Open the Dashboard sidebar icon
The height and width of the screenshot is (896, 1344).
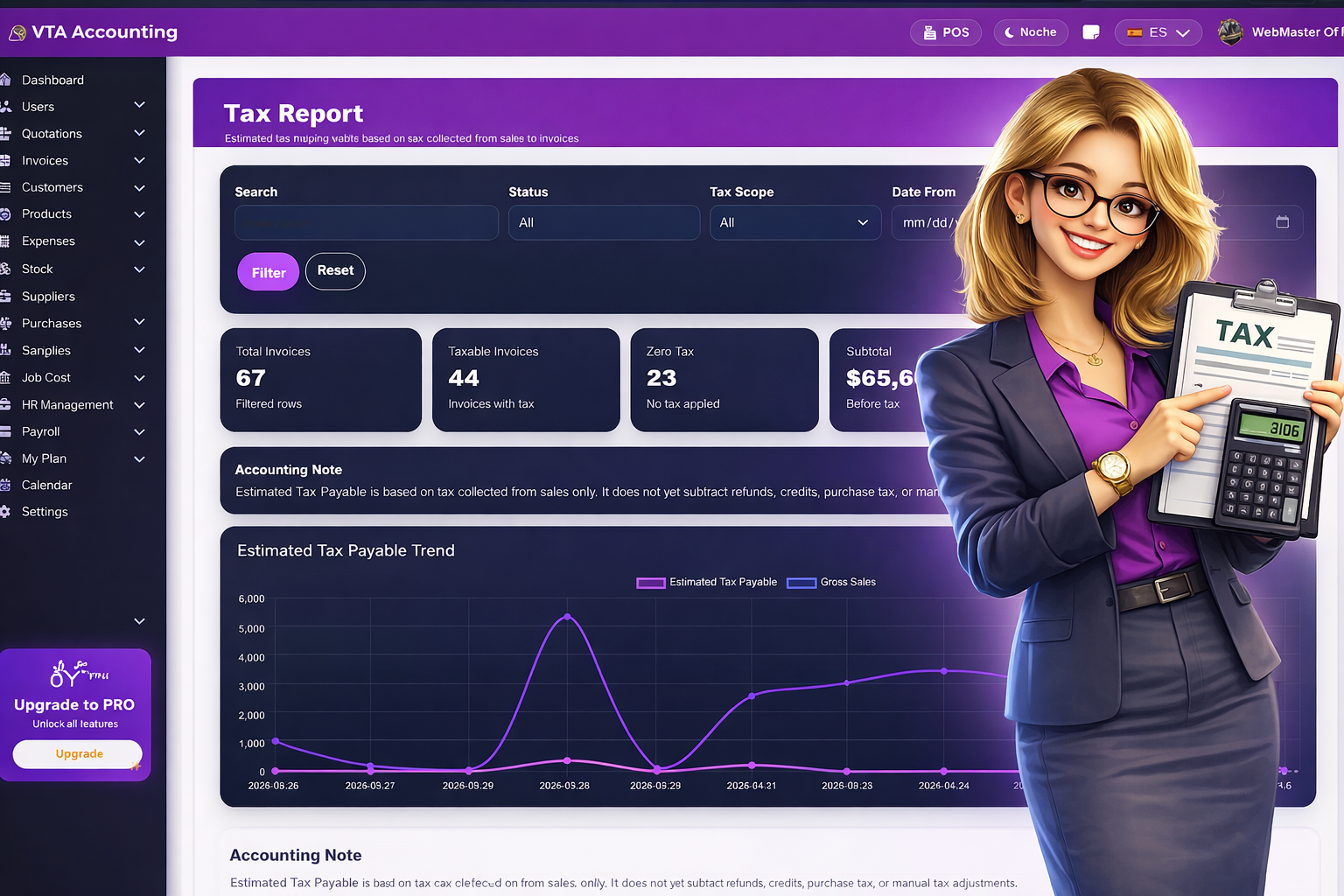(4, 80)
